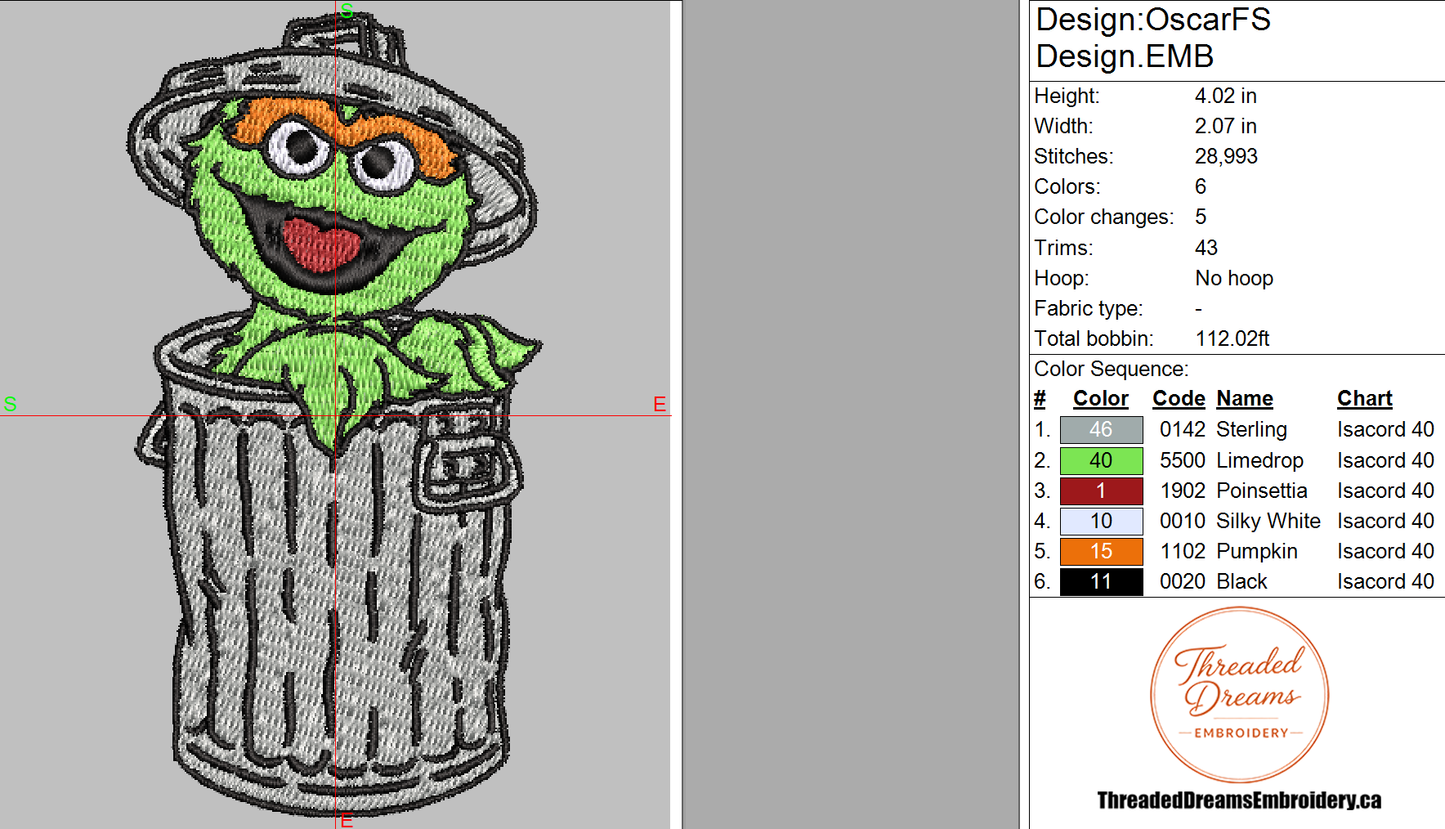
Task: Click thread code 1902
Action: pyautogui.click(x=1182, y=491)
